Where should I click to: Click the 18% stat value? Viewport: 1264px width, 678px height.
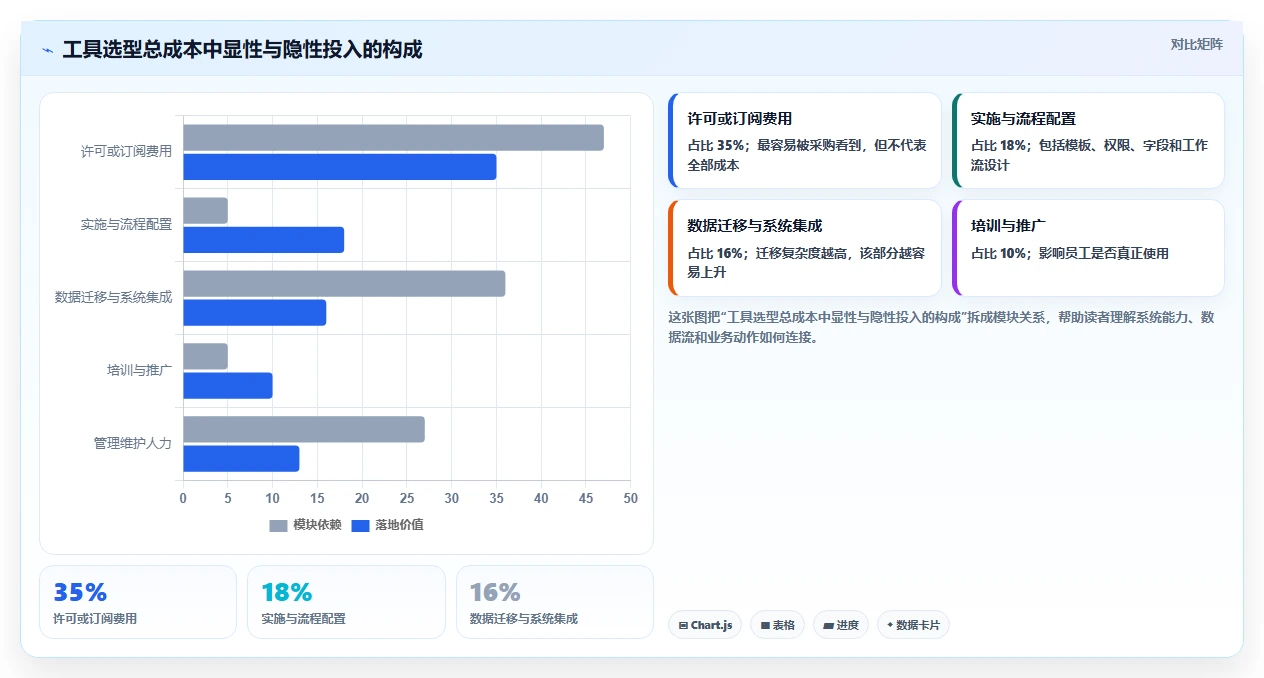tap(287, 592)
